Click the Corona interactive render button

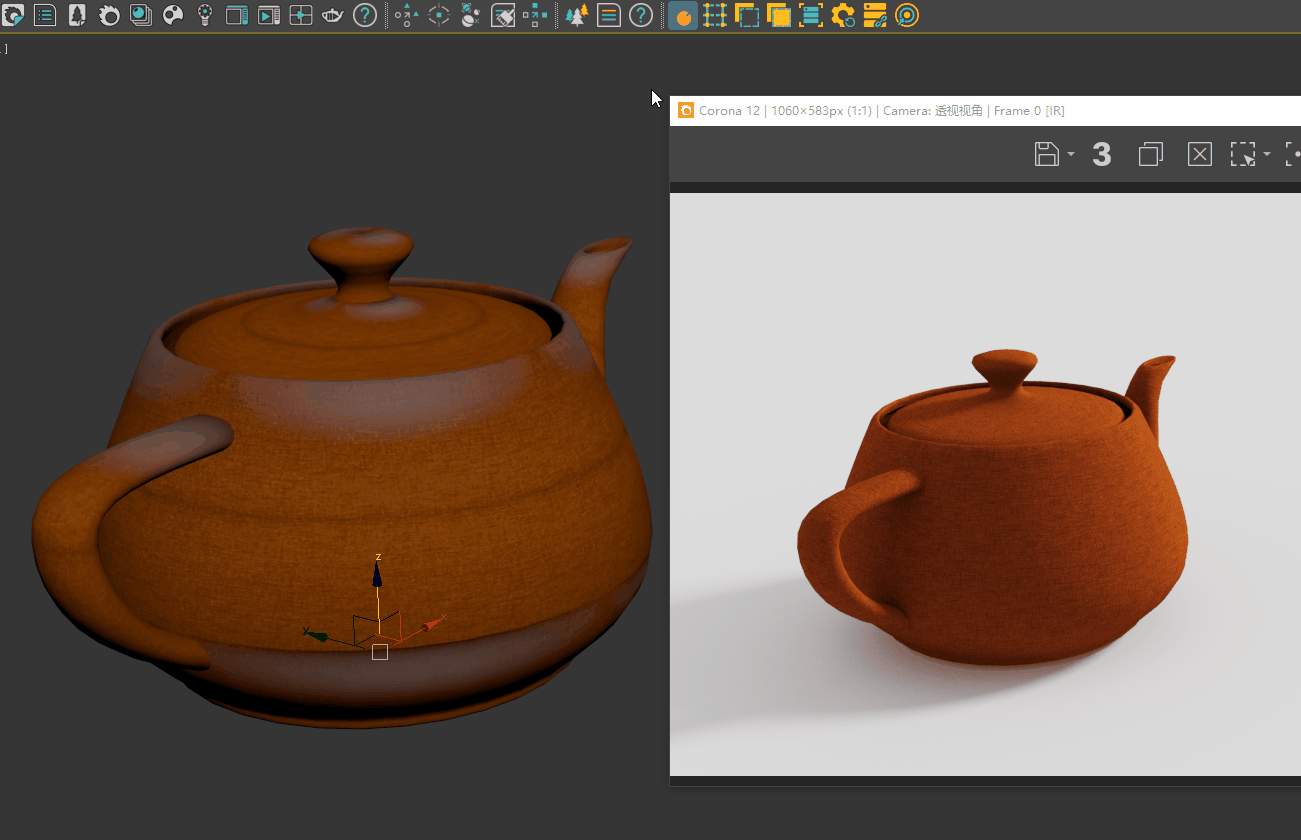(x=683, y=16)
